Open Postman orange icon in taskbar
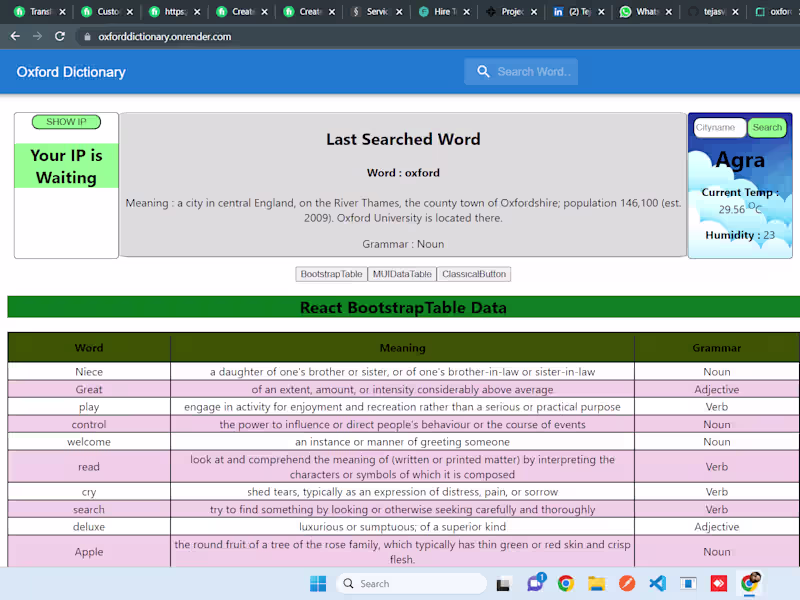 [x=627, y=583]
